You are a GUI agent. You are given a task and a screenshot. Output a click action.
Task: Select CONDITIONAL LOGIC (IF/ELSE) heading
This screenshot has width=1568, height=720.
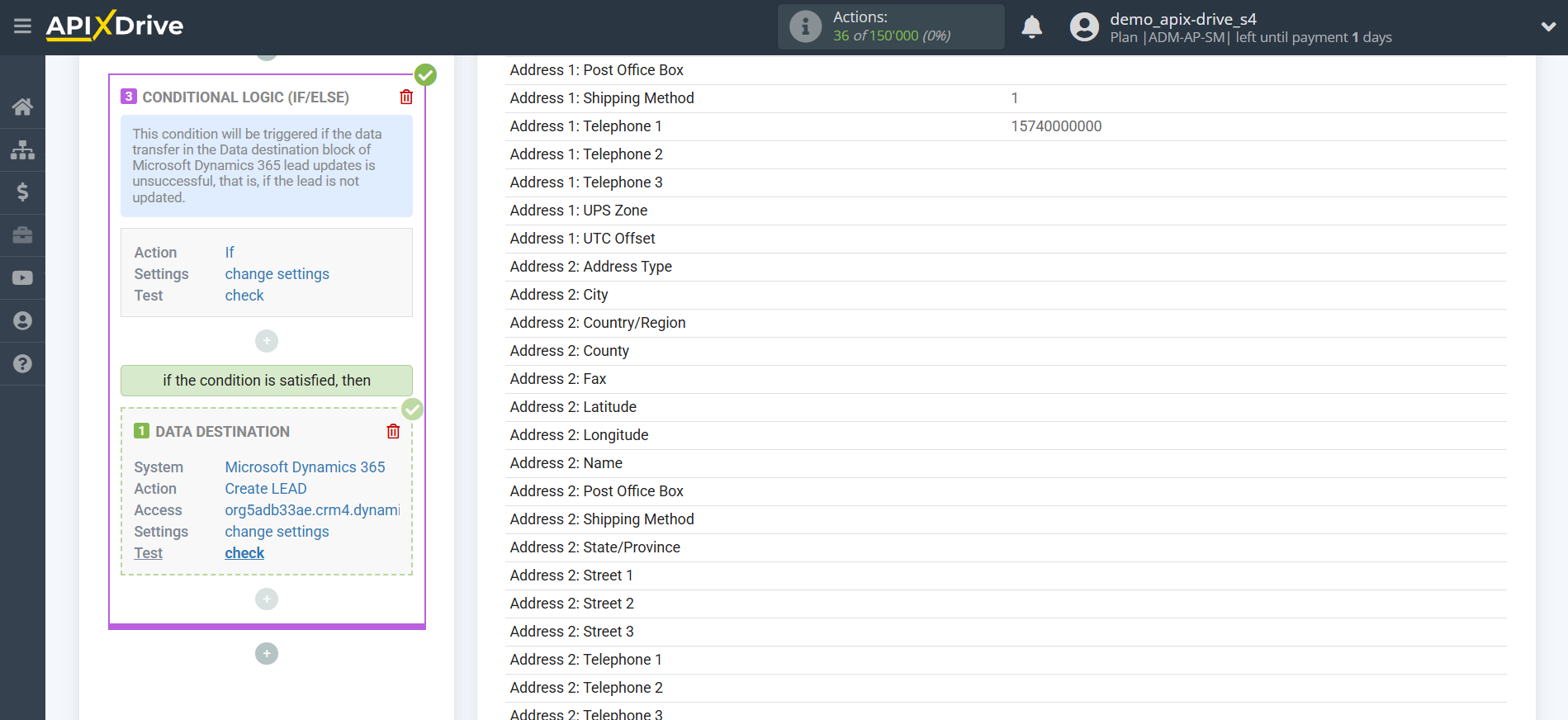tap(245, 97)
